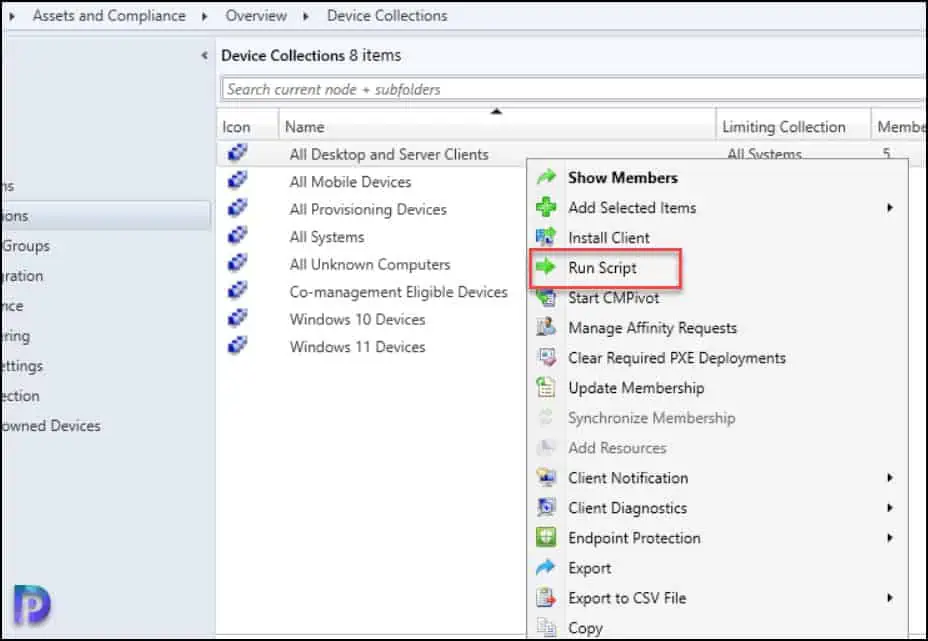Click the Export to CSV File icon
This screenshot has width=928, height=641.
click(546, 598)
